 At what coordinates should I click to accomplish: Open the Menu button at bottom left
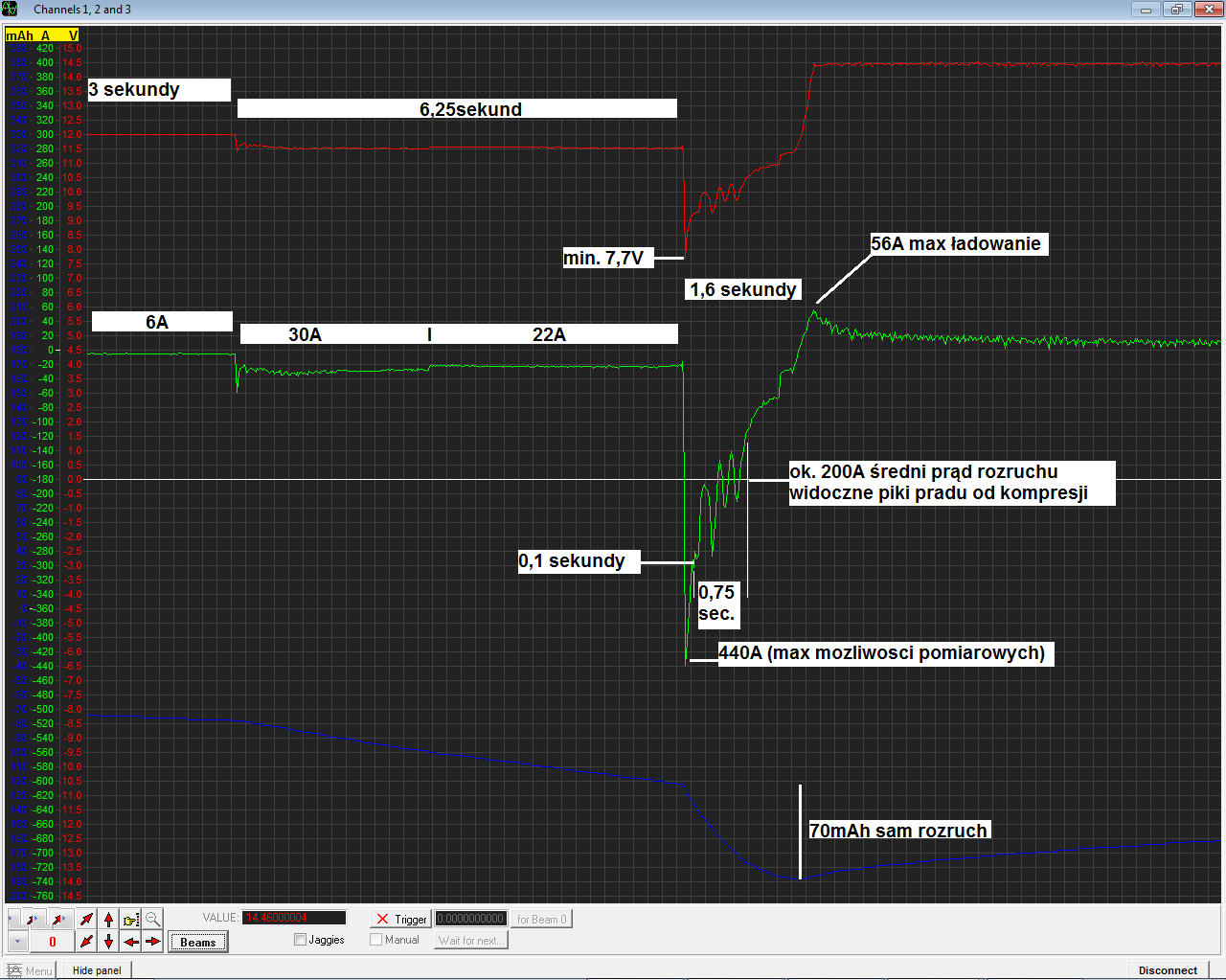[31, 970]
